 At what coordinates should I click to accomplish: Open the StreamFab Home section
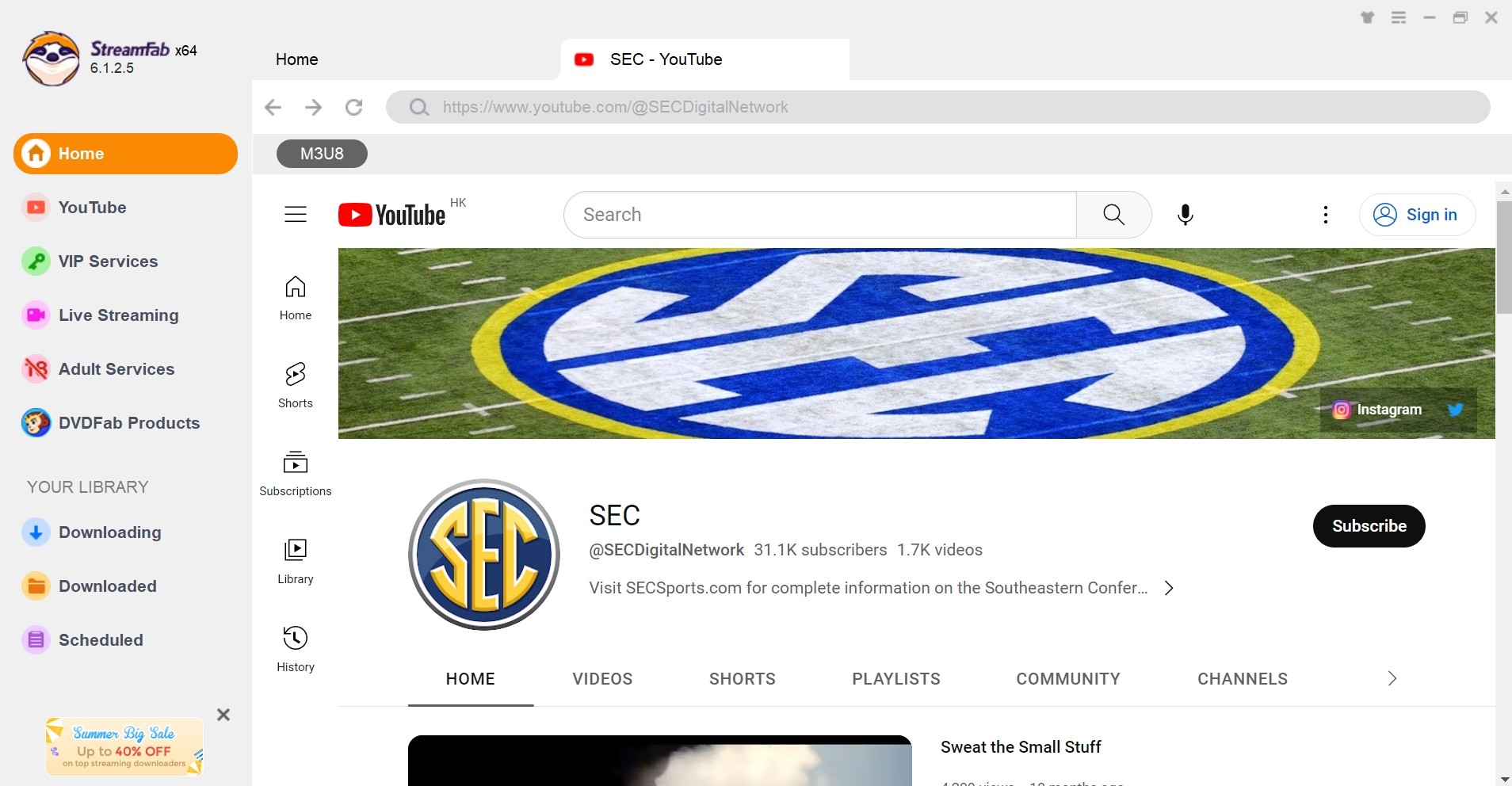pyautogui.click(x=125, y=154)
